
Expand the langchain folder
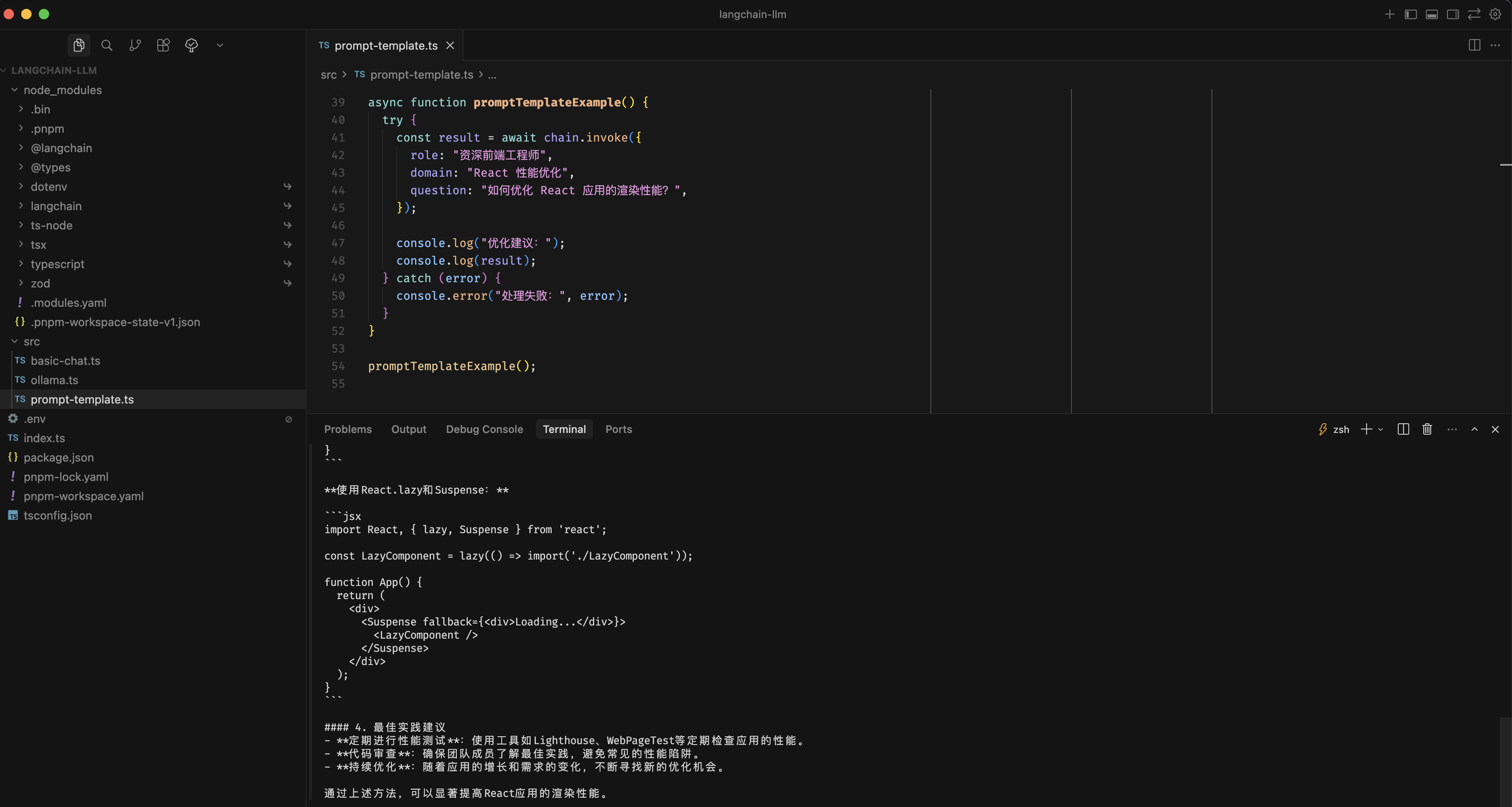[152, 206]
